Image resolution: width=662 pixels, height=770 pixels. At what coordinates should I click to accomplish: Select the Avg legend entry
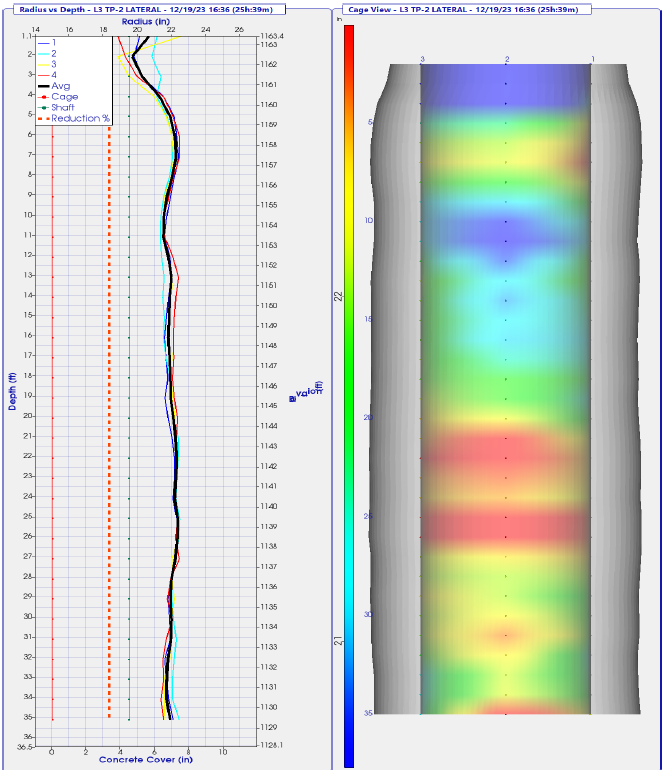point(54,86)
